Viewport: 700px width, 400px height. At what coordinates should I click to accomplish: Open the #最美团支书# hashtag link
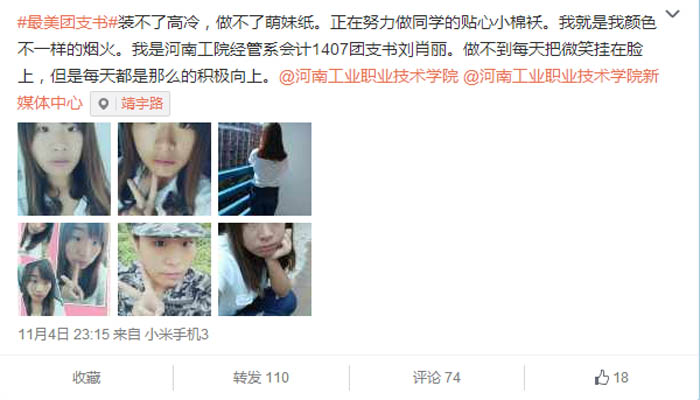[x=67, y=22]
